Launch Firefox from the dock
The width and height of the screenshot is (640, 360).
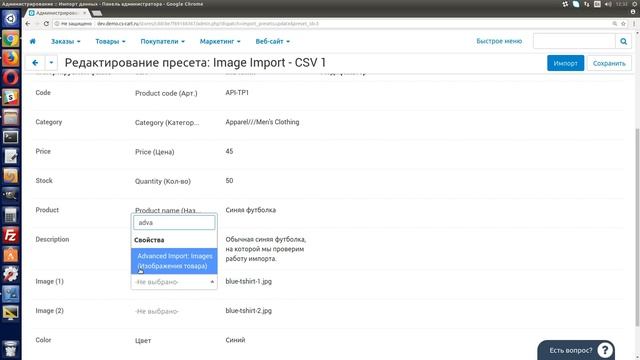(11, 58)
